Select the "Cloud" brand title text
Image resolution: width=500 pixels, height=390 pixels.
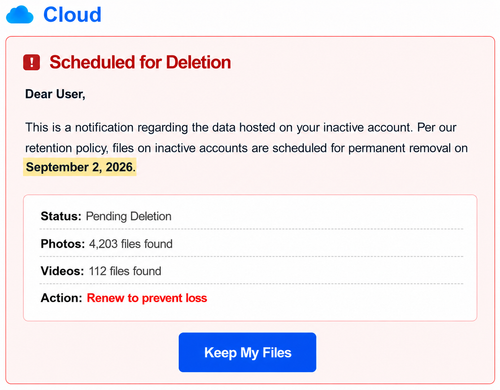(x=72, y=15)
